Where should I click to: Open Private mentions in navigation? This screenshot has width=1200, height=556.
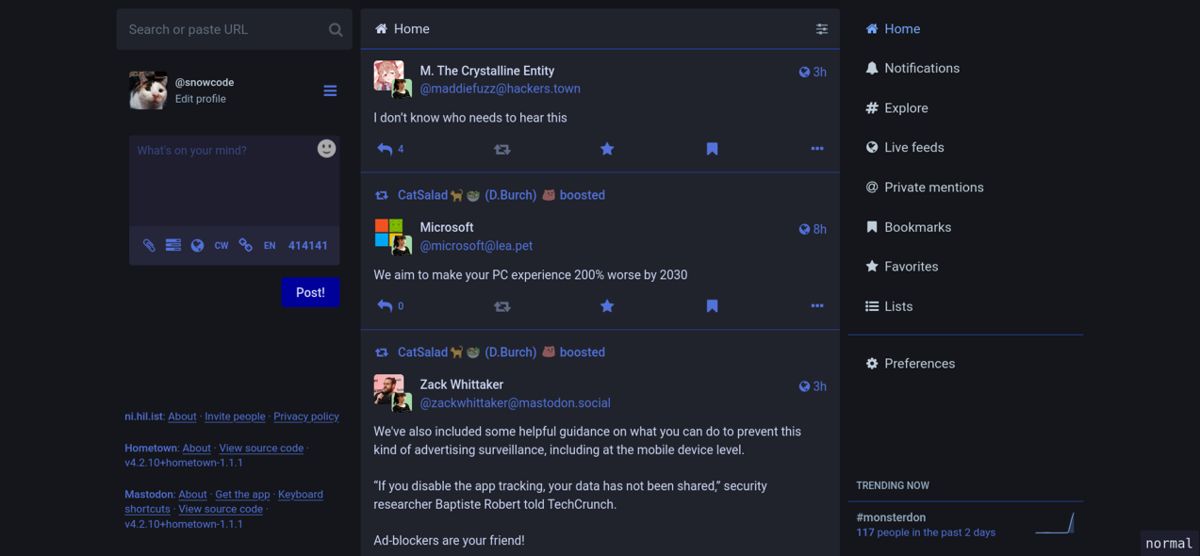(x=924, y=187)
